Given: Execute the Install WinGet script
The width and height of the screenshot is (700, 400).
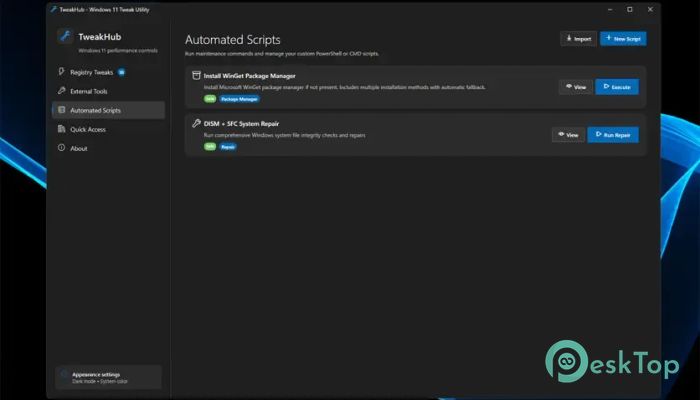Looking at the screenshot, I should click(x=617, y=87).
